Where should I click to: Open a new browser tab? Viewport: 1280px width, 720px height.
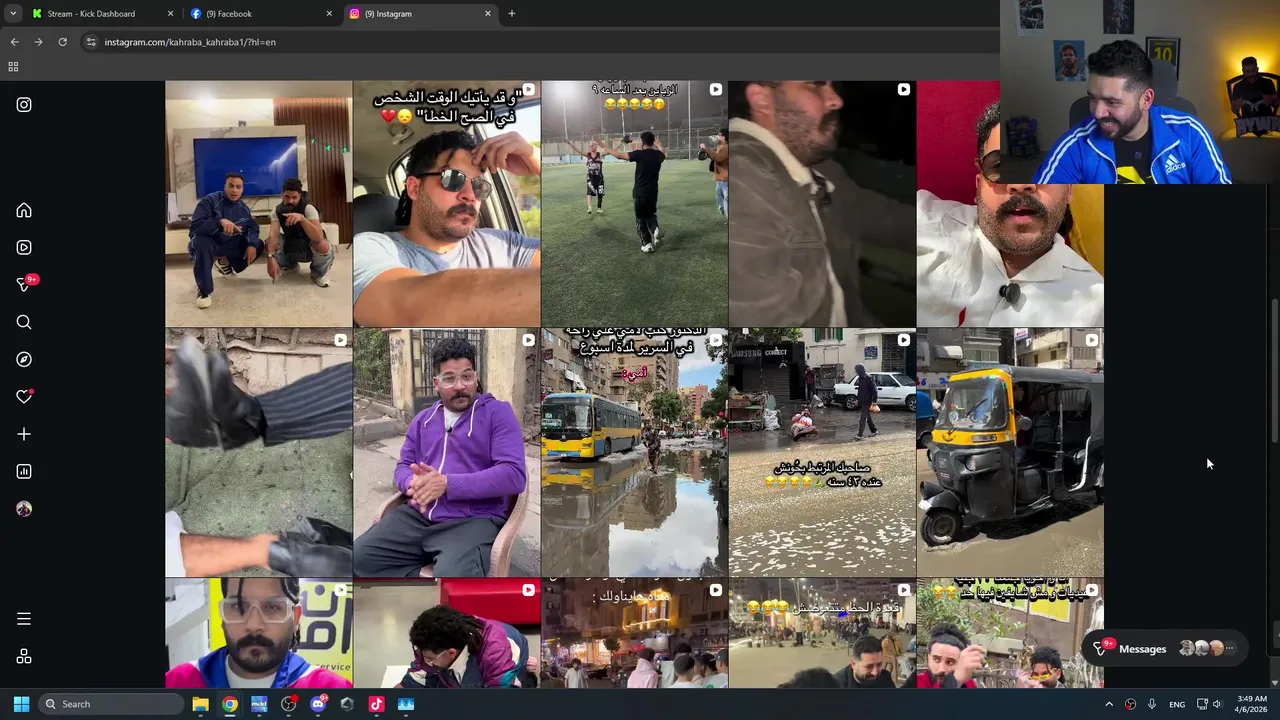(x=511, y=14)
